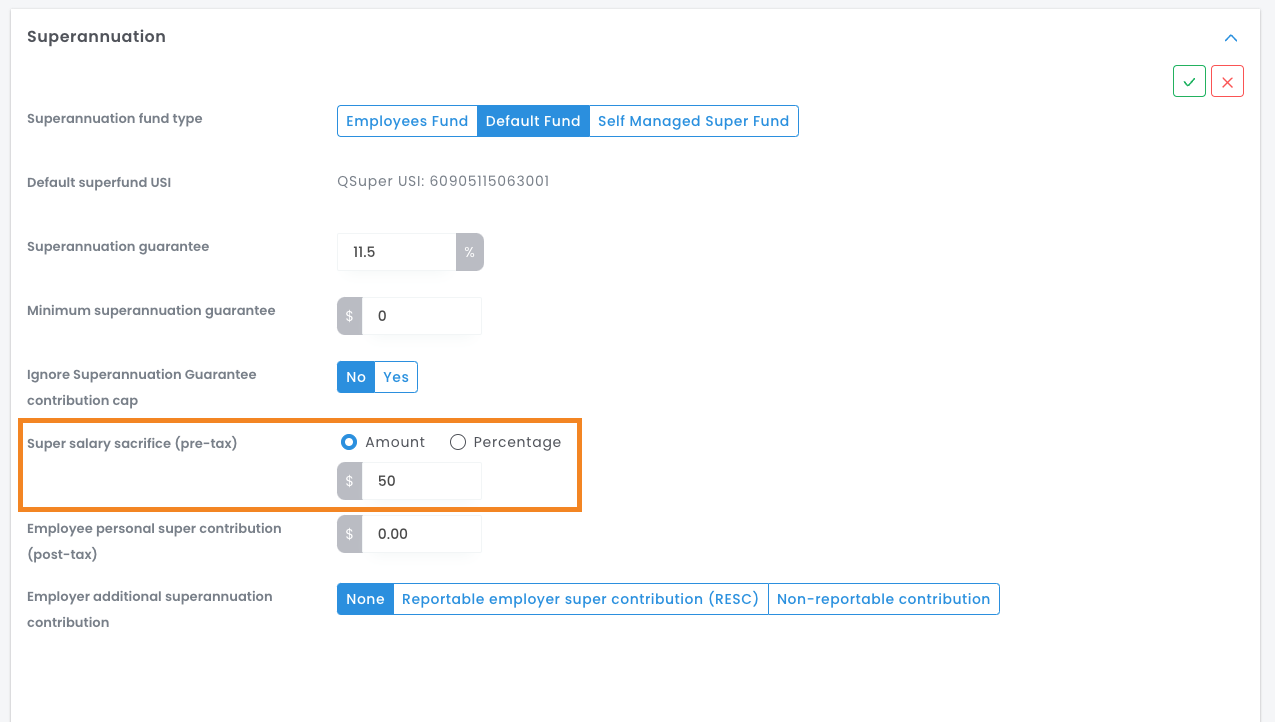Collapse the Superannuation section chevron

1231,38
